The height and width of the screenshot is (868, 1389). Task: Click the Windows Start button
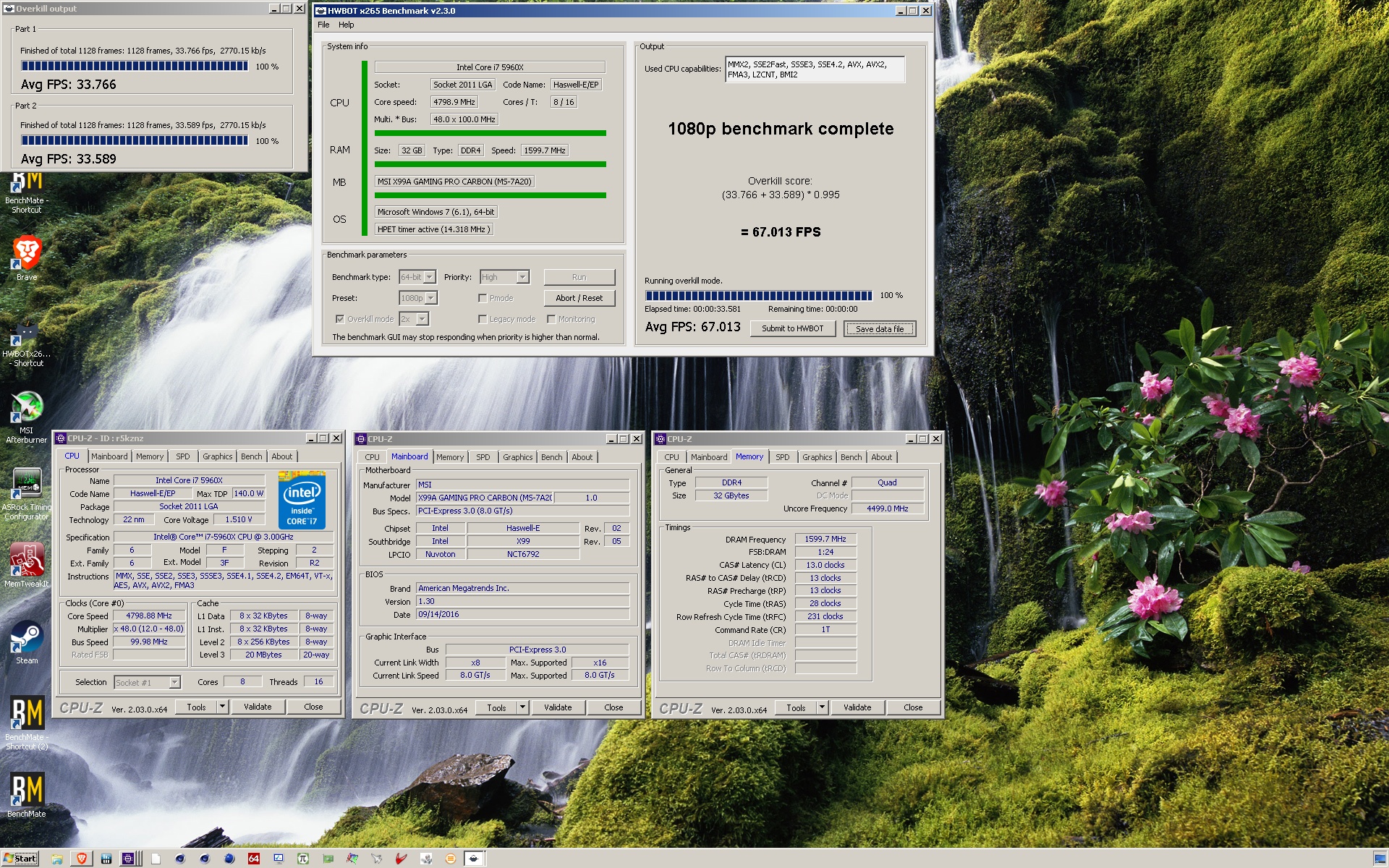[x=20, y=859]
